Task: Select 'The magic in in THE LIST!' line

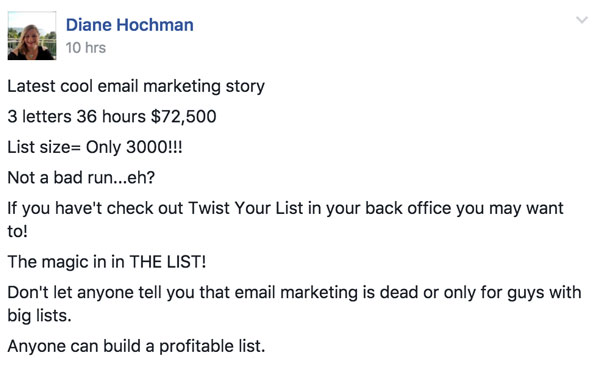Action: 107,262
